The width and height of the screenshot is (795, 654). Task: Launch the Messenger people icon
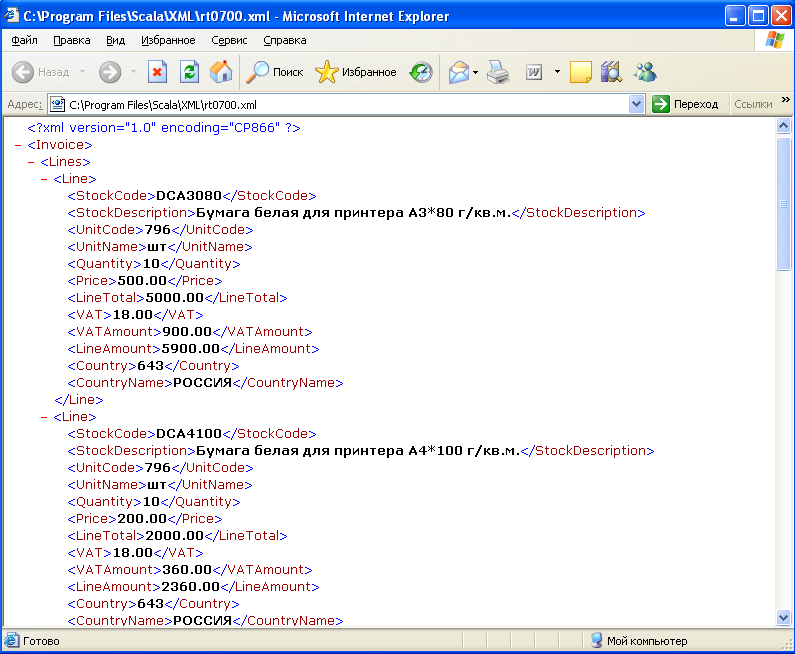click(645, 72)
